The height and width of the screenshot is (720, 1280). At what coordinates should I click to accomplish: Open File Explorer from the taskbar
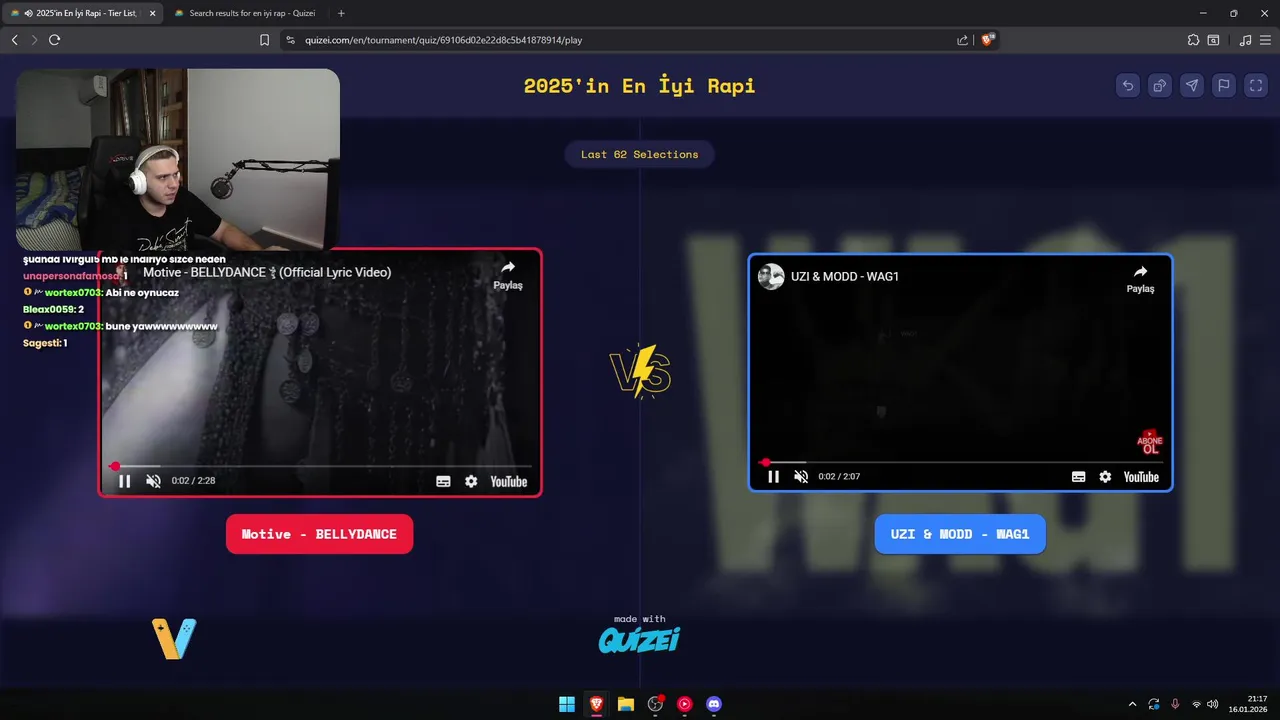626,704
